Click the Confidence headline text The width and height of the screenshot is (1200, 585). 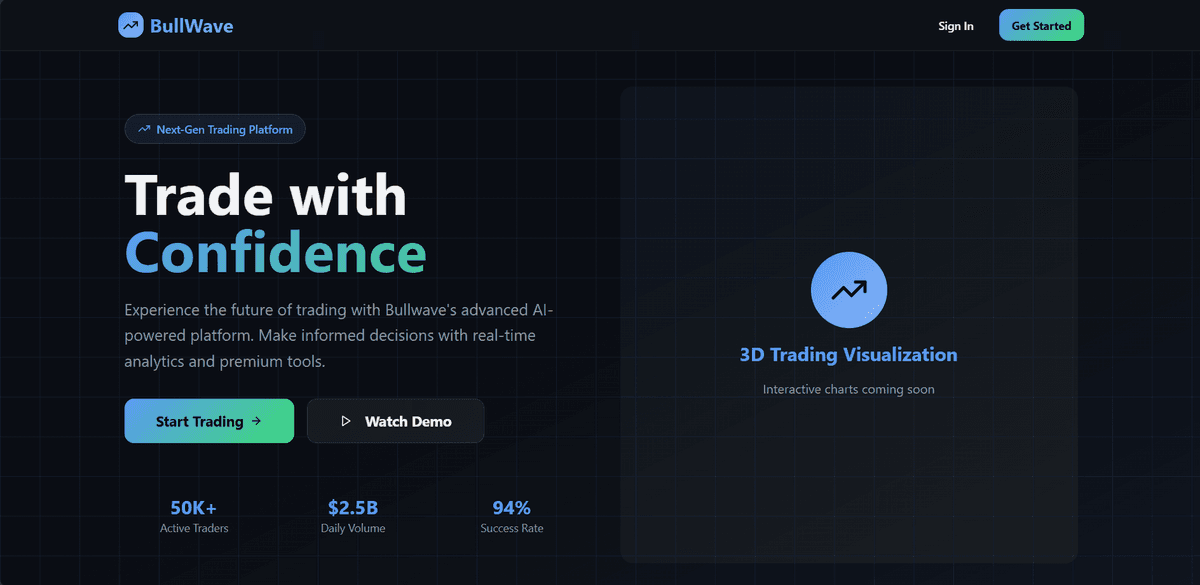[x=274, y=252]
